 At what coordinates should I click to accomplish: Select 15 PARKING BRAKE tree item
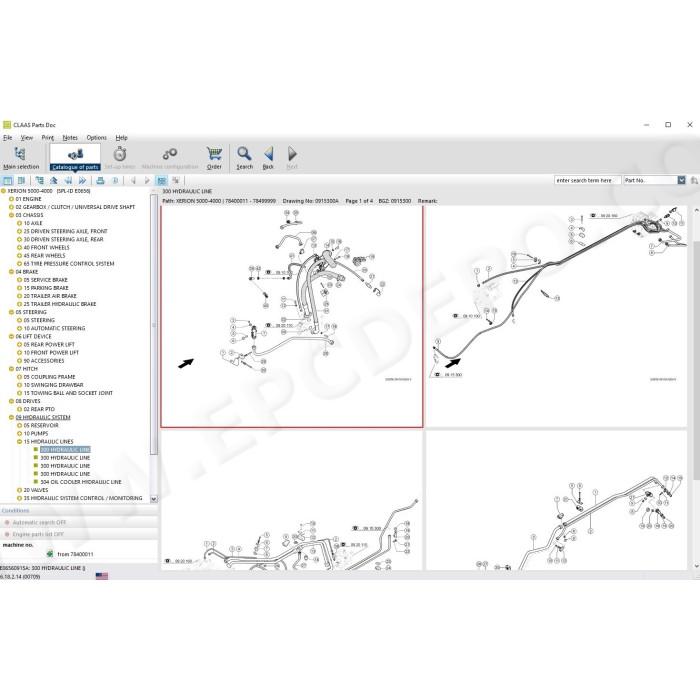click(46, 288)
